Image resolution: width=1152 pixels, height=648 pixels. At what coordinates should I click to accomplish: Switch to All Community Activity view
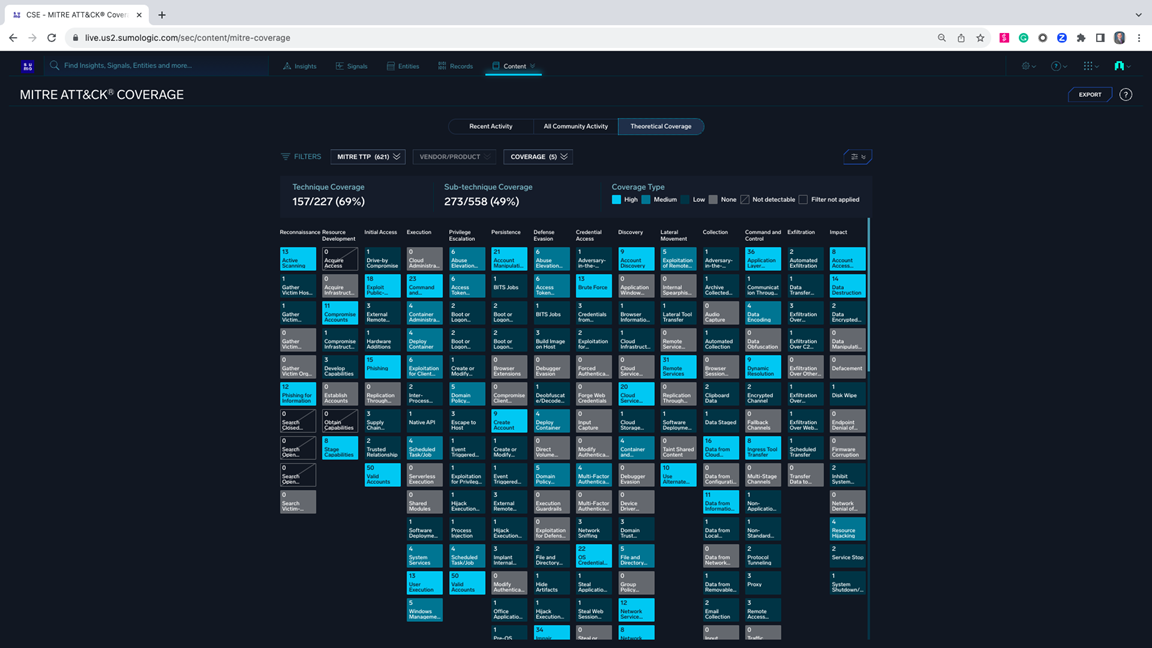(x=575, y=126)
